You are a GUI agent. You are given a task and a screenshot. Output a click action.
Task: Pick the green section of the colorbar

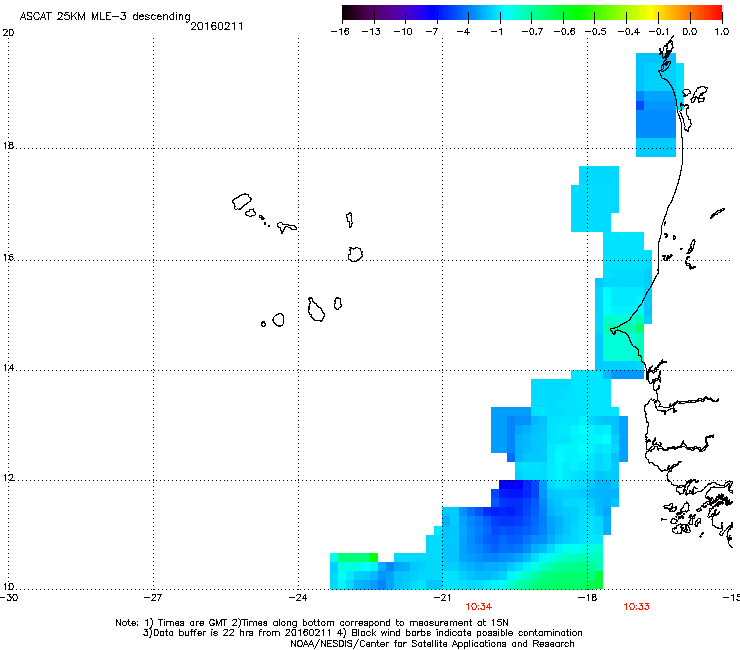tap(580, 13)
